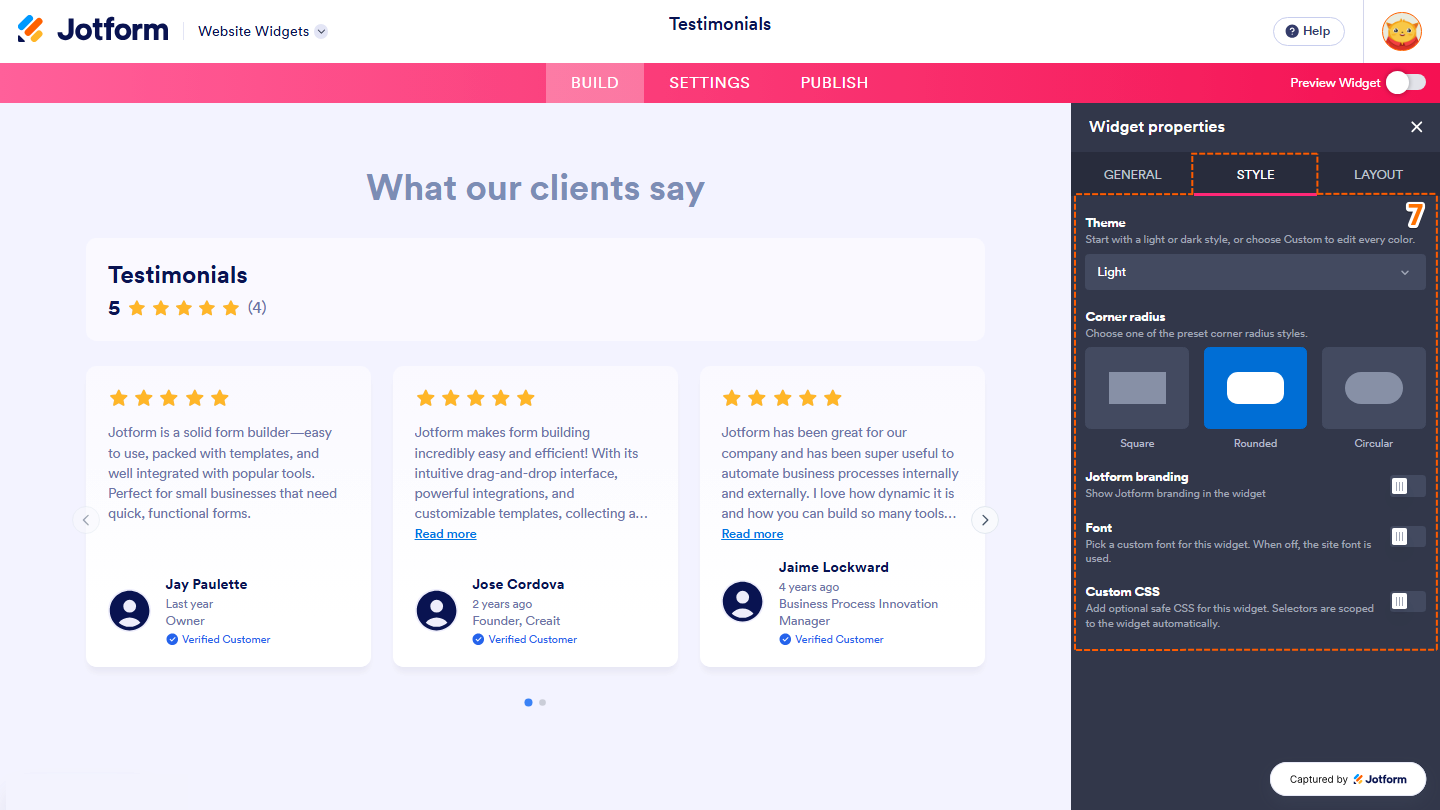Click the overall rating count (4)
This screenshot has height=810, width=1440.
(257, 307)
